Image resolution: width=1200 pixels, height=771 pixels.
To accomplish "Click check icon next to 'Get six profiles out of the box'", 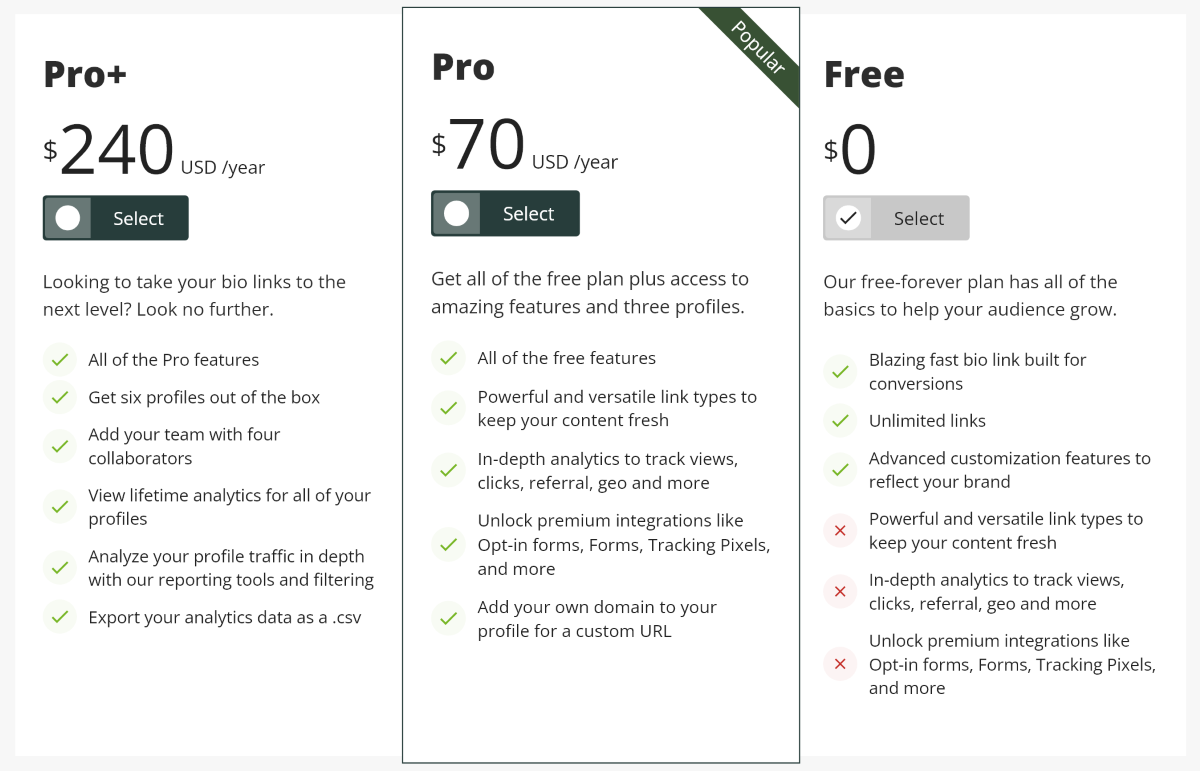I will click(60, 397).
